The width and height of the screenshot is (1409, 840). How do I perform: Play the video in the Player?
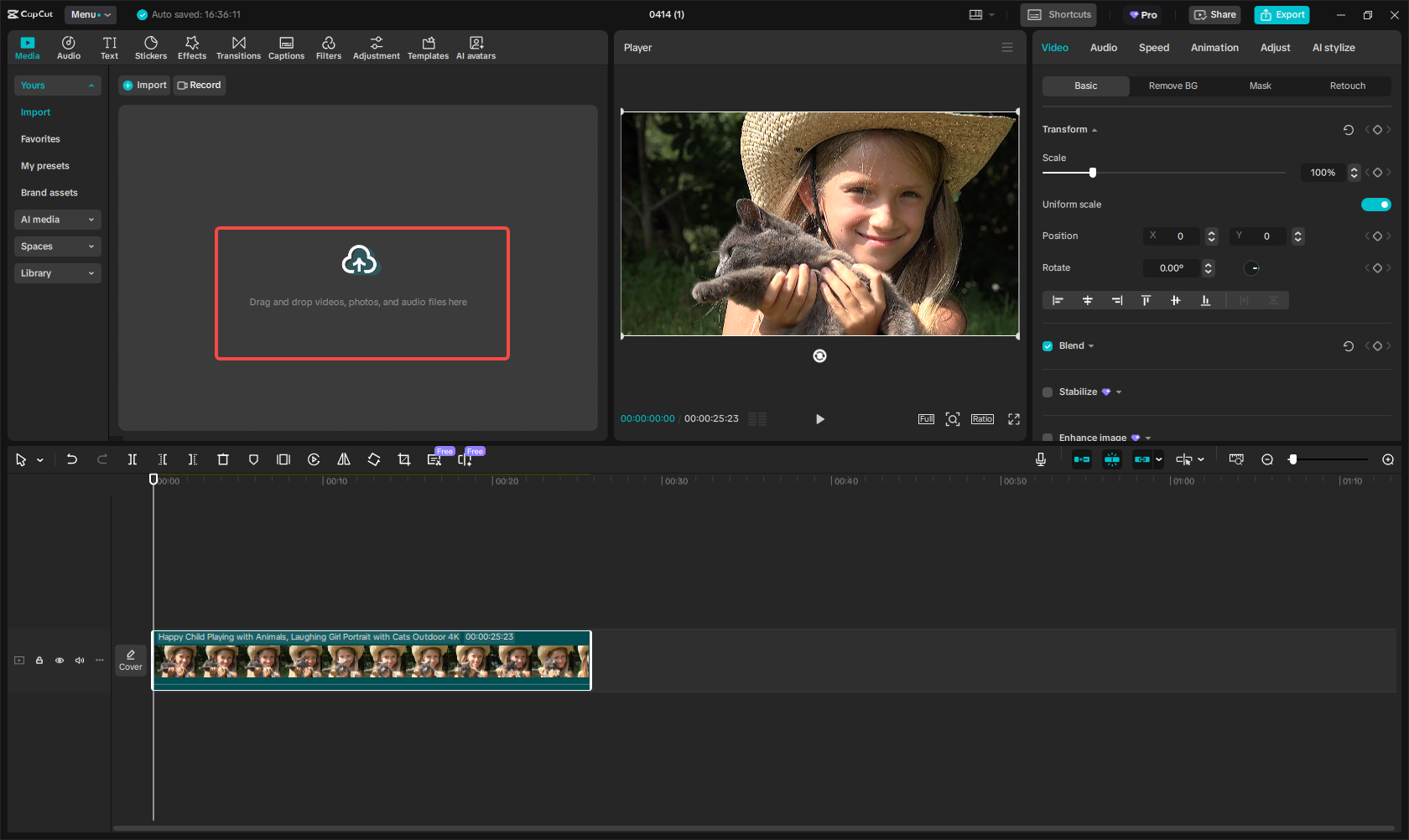tap(819, 419)
